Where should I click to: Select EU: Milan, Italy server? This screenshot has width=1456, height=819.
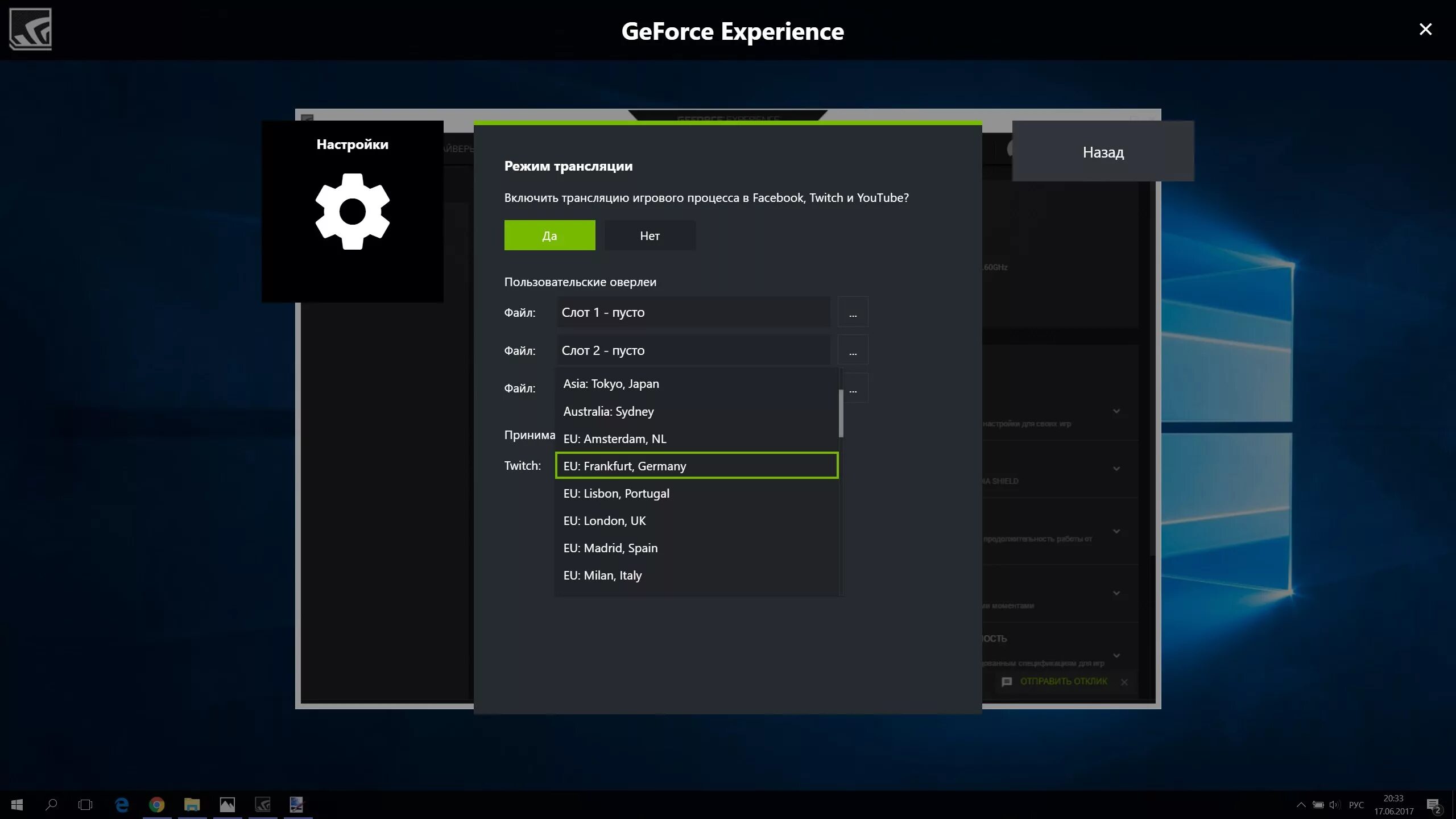click(x=696, y=574)
